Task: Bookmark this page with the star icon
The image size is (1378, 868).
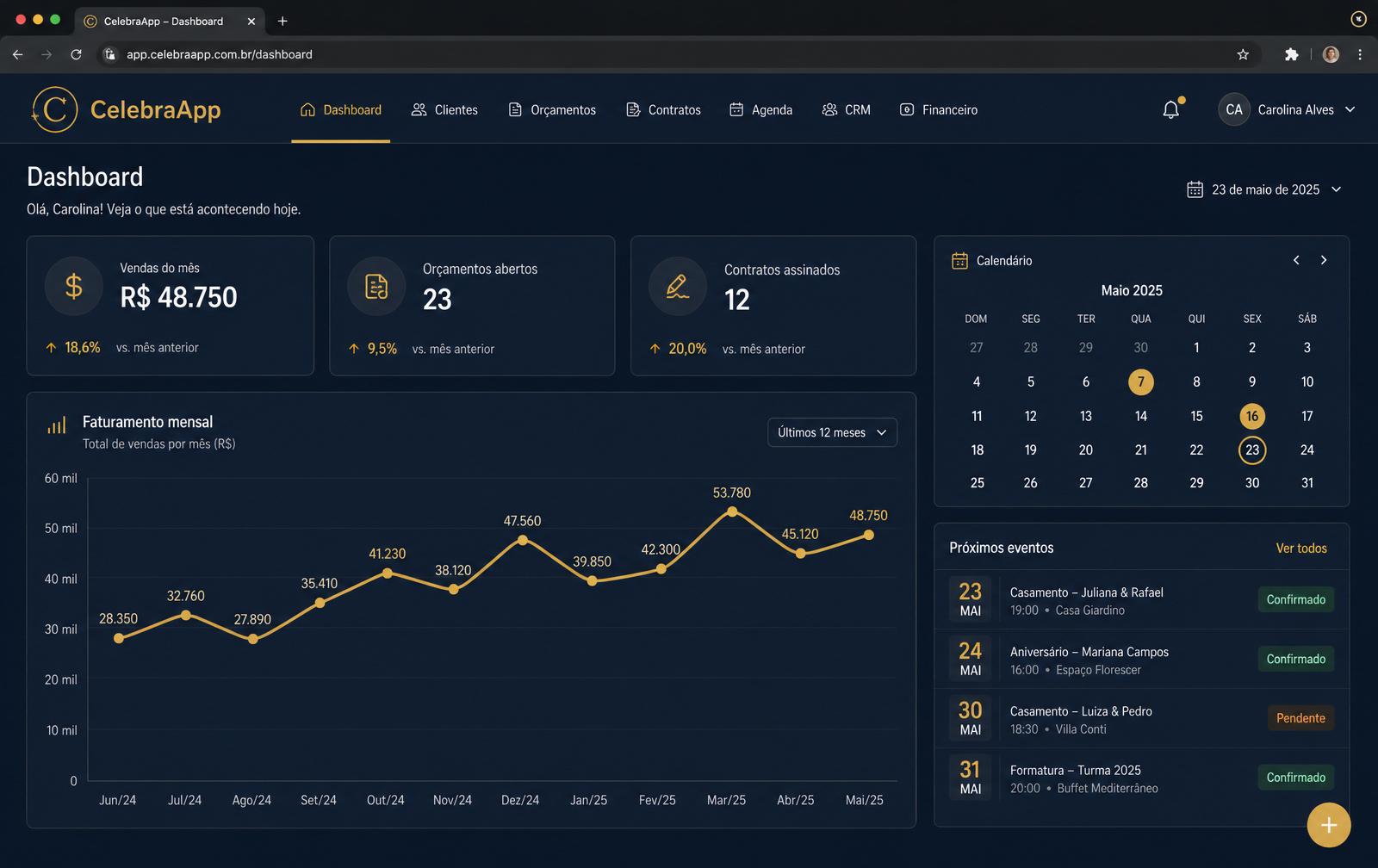Action: pyautogui.click(x=1243, y=54)
